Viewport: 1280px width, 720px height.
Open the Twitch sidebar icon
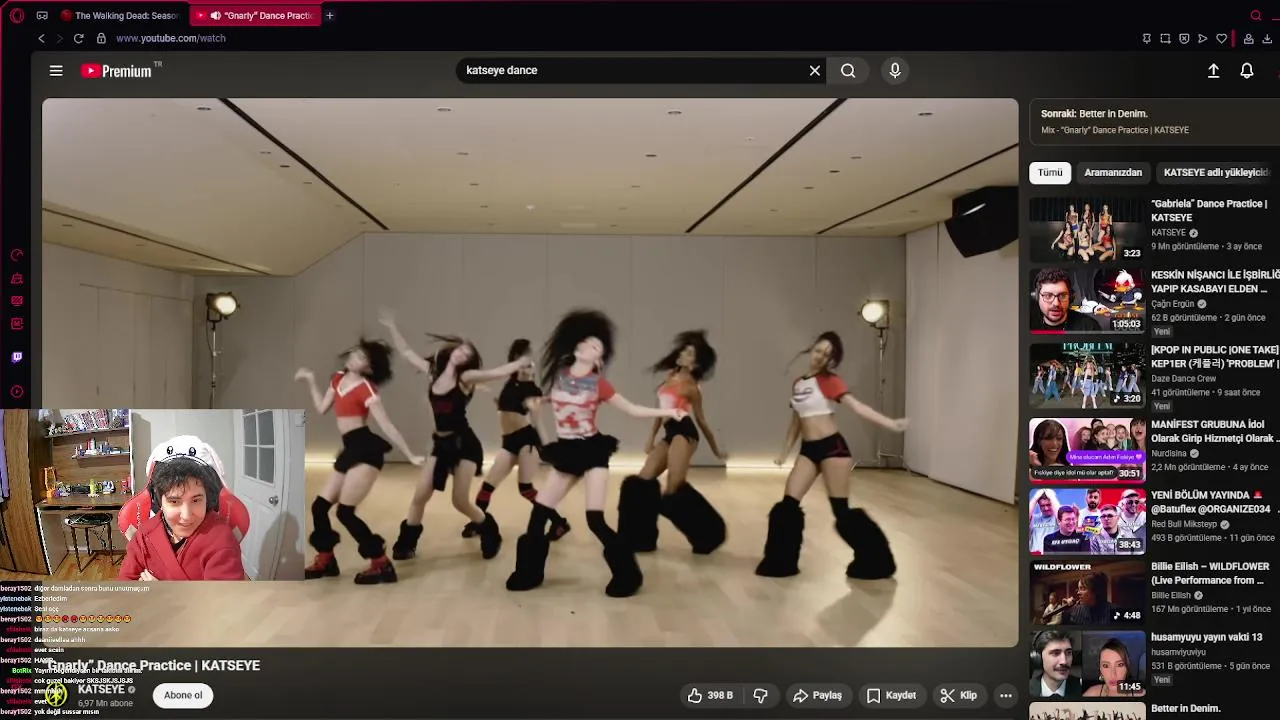click(17, 357)
